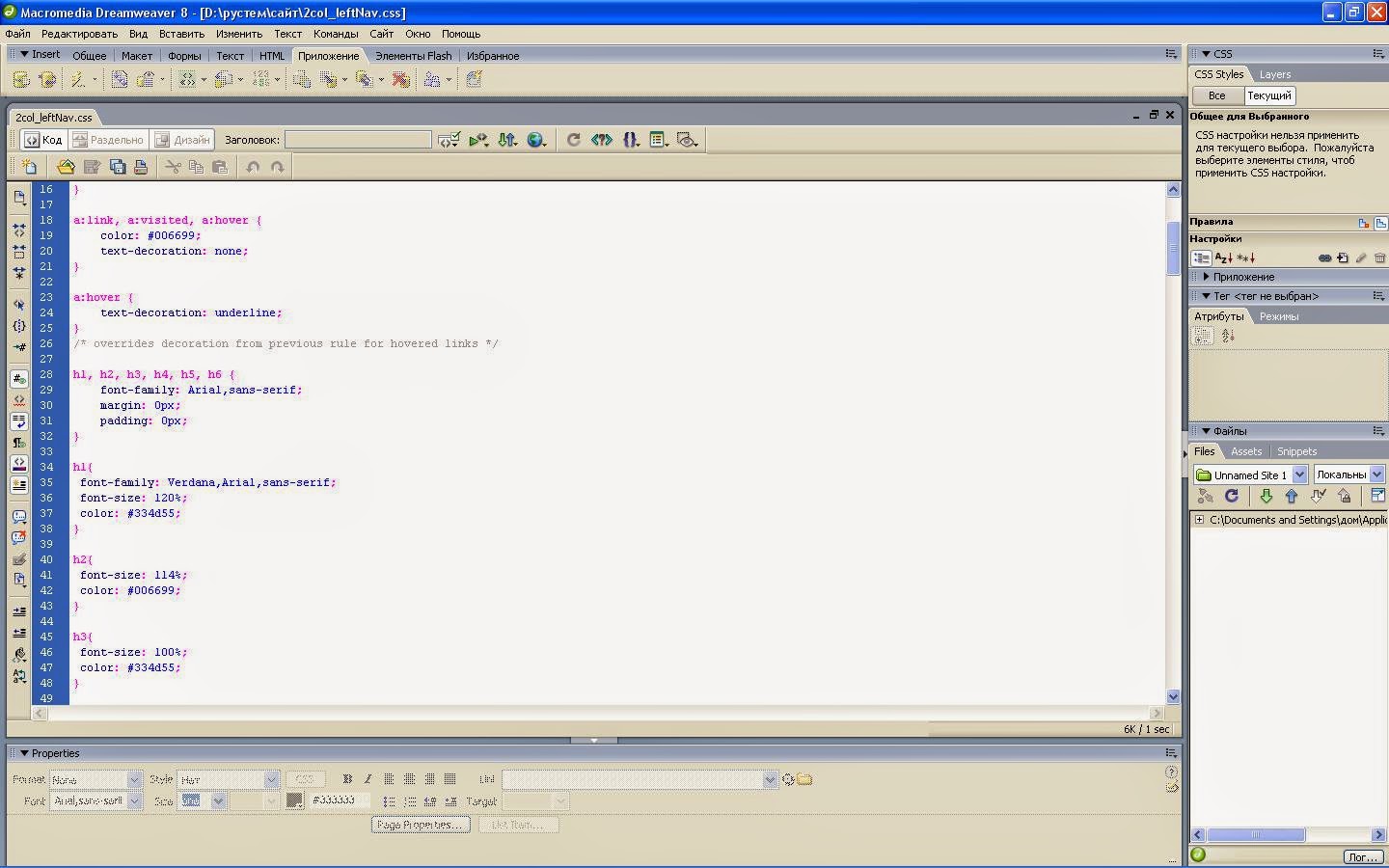Collapse the Тег panel group
The image size is (1389, 868).
1206,296
